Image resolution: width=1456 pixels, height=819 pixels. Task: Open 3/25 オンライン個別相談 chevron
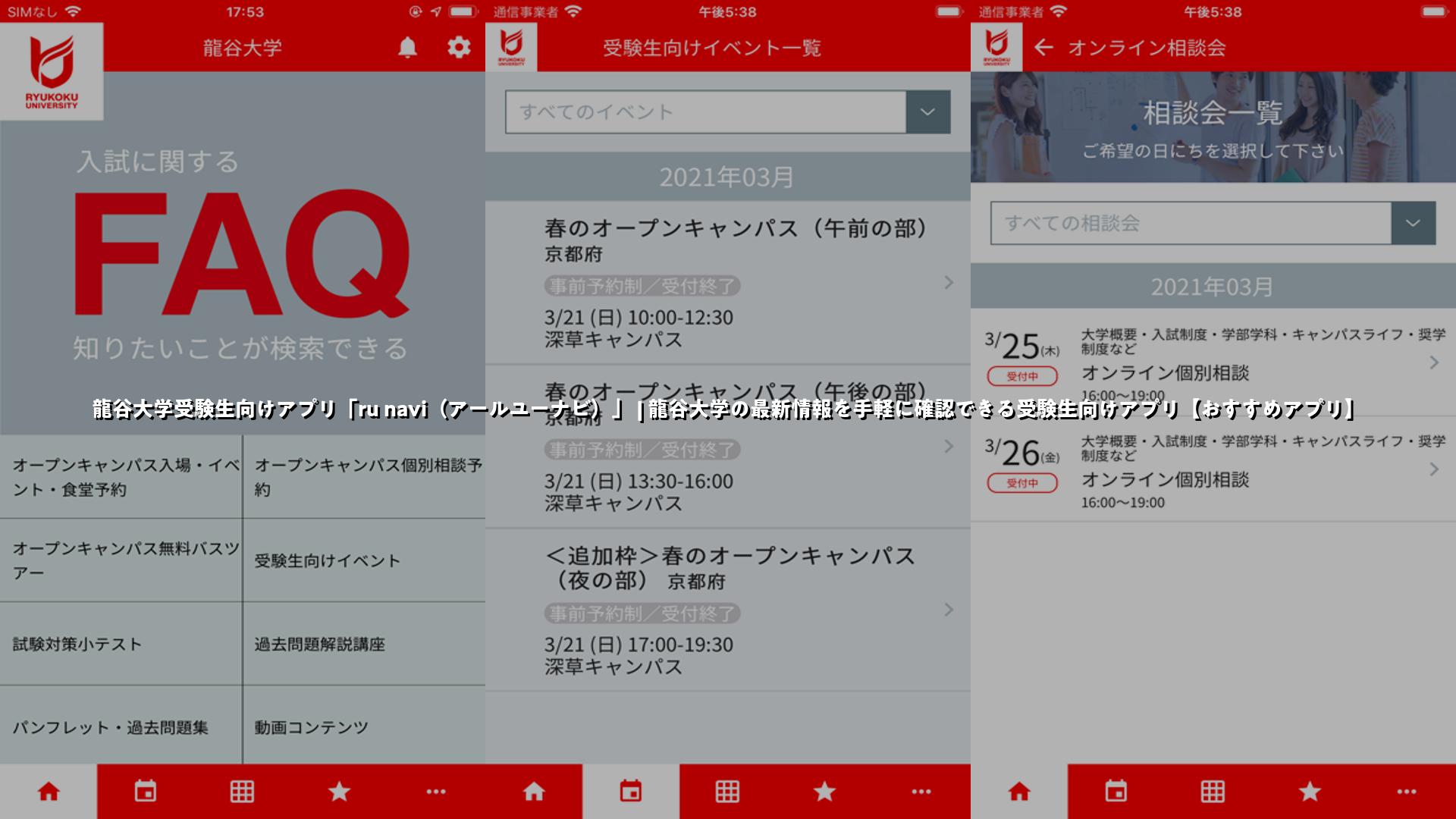[1434, 362]
